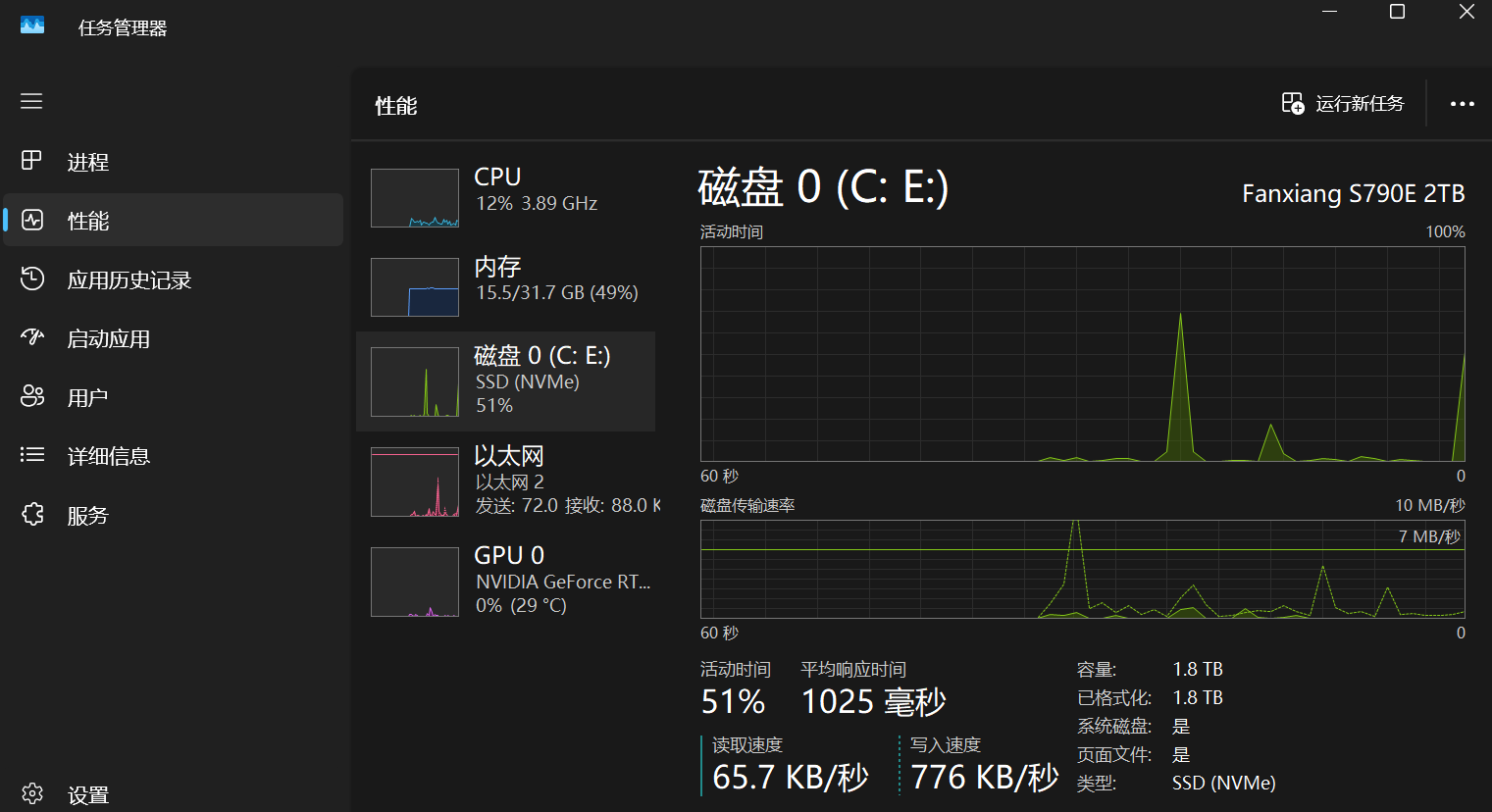The image size is (1492, 812).
Task: Select the 启动应用 startup gauge icon
Action: [31, 338]
